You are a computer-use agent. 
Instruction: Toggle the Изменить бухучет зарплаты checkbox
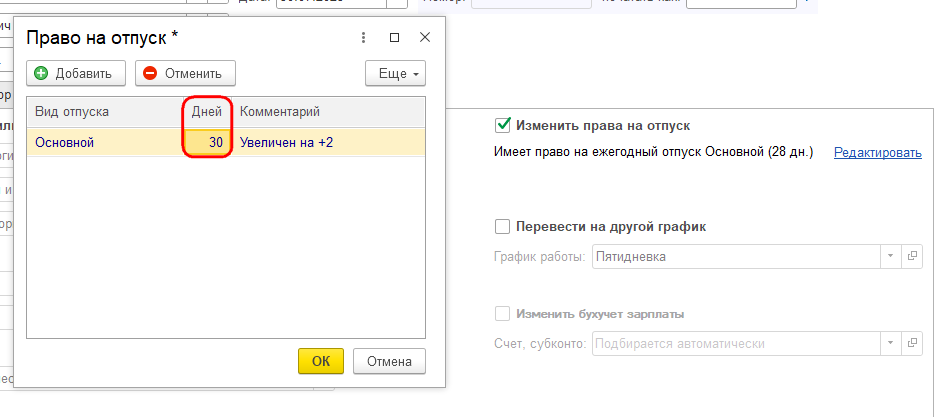pos(502,314)
